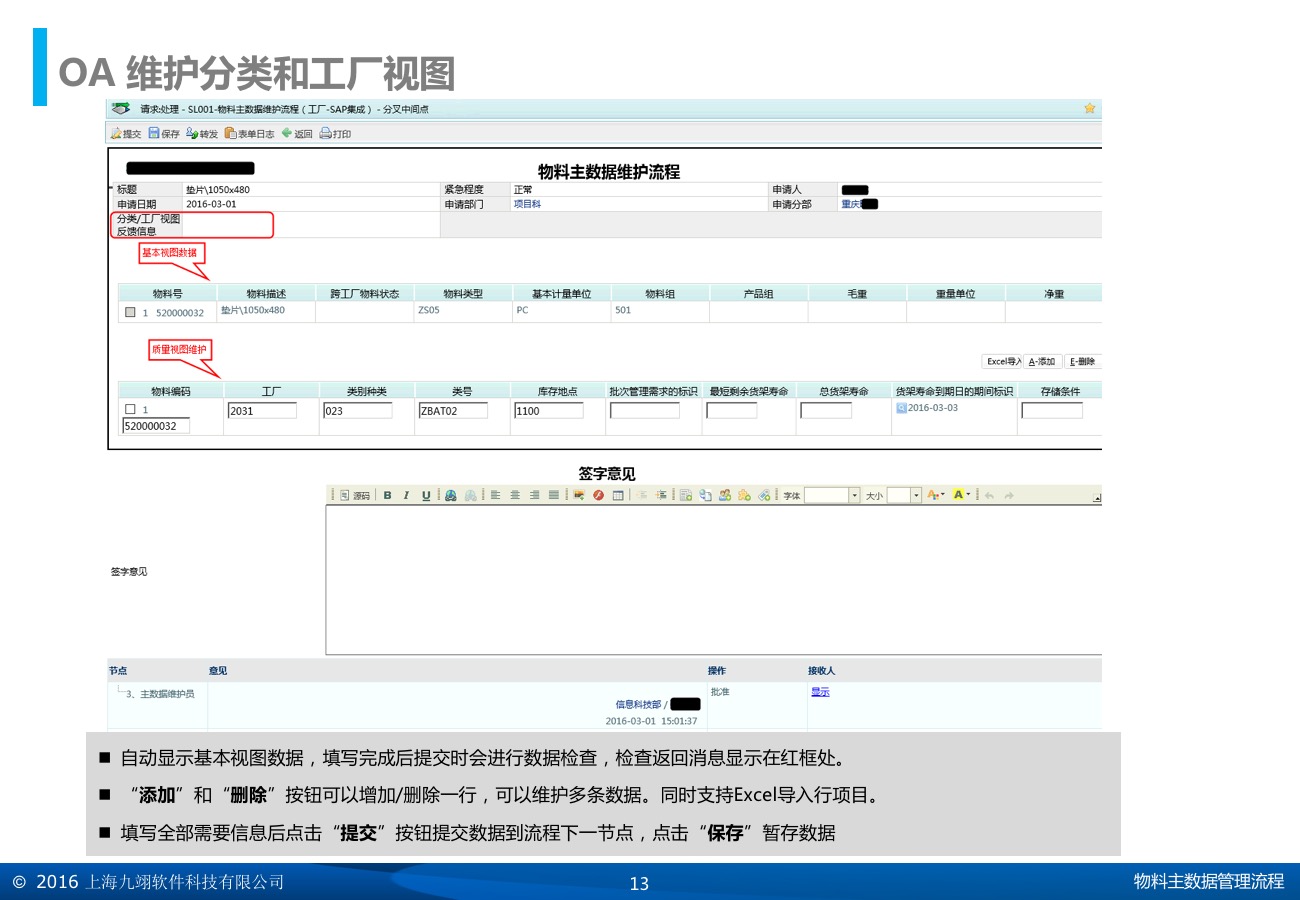Expand the text color dropdown arrow
Screen dimensions: 1300x900
click(942, 495)
